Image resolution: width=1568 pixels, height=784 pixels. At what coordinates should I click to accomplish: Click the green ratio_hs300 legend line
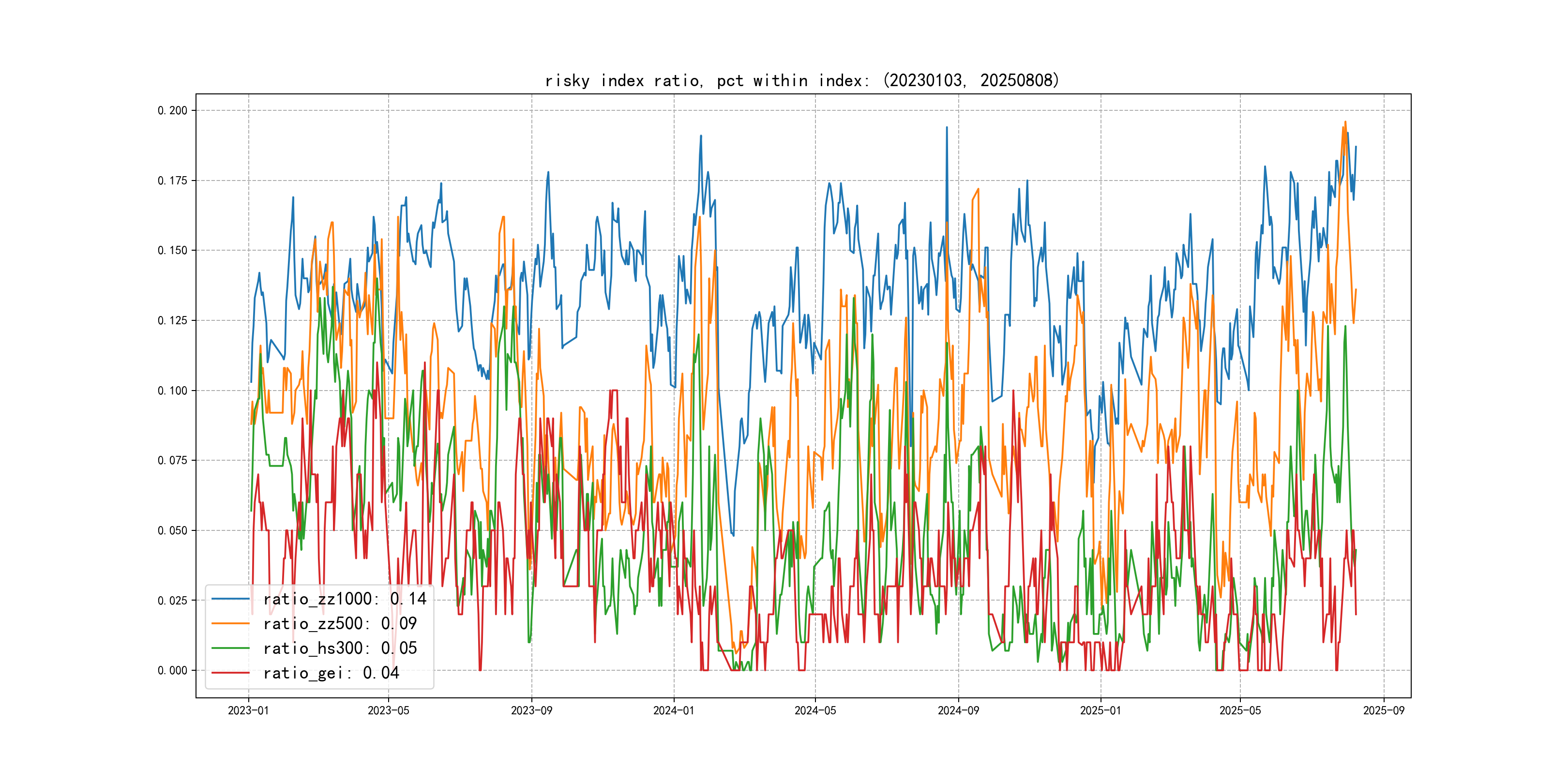230,648
